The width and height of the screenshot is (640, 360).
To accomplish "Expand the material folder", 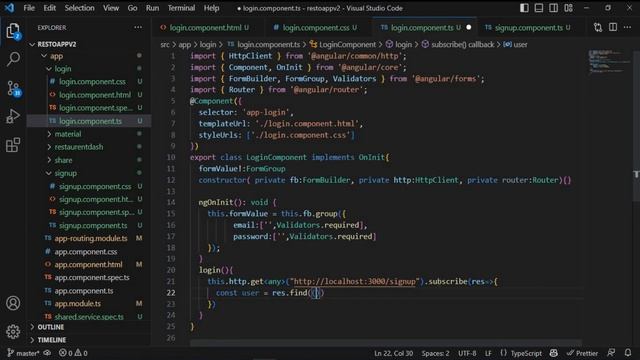I will (49, 134).
